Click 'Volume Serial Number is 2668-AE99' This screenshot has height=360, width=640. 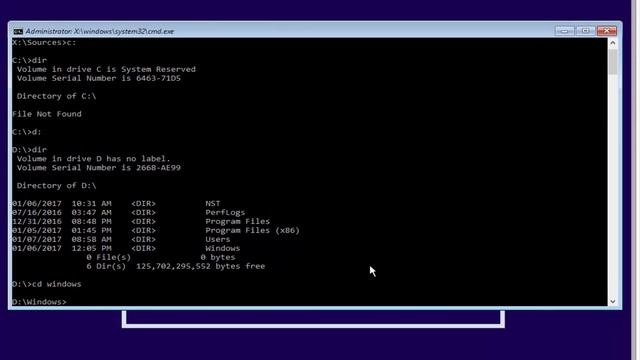click(99, 168)
